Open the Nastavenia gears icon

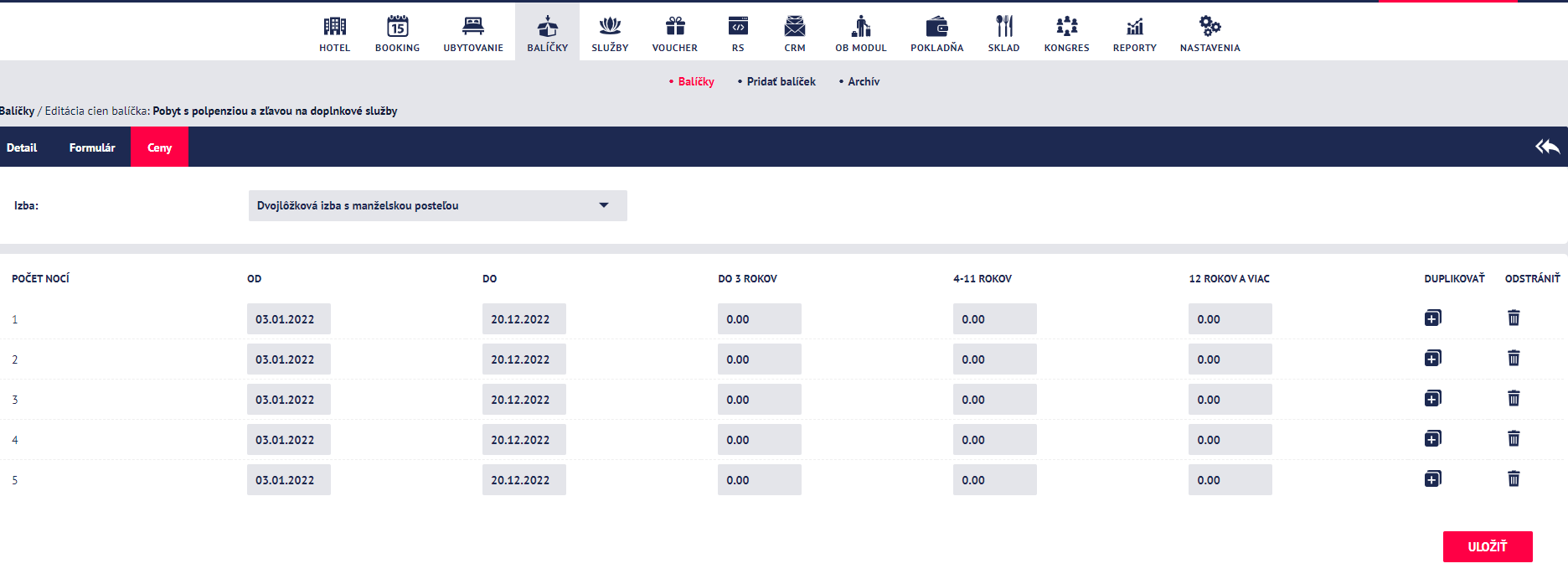coord(1210,26)
